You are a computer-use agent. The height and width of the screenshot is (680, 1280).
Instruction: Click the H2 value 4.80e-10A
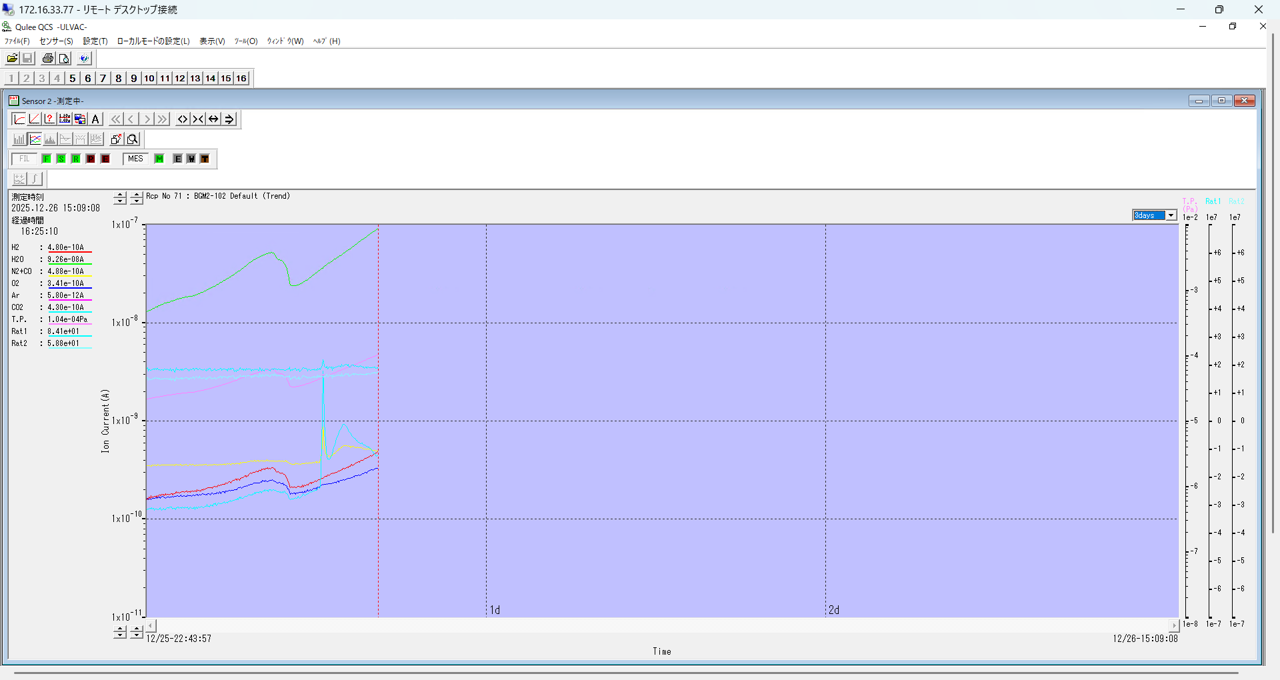(66, 247)
